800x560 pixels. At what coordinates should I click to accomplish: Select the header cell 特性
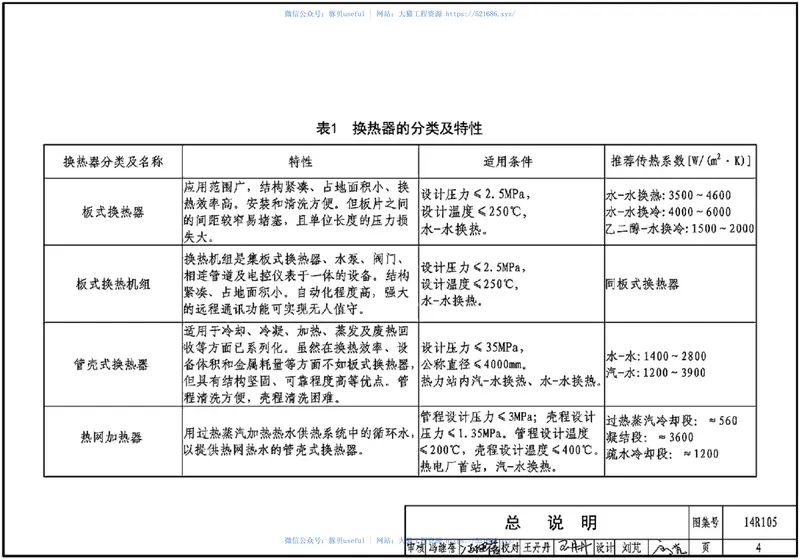[300, 162]
